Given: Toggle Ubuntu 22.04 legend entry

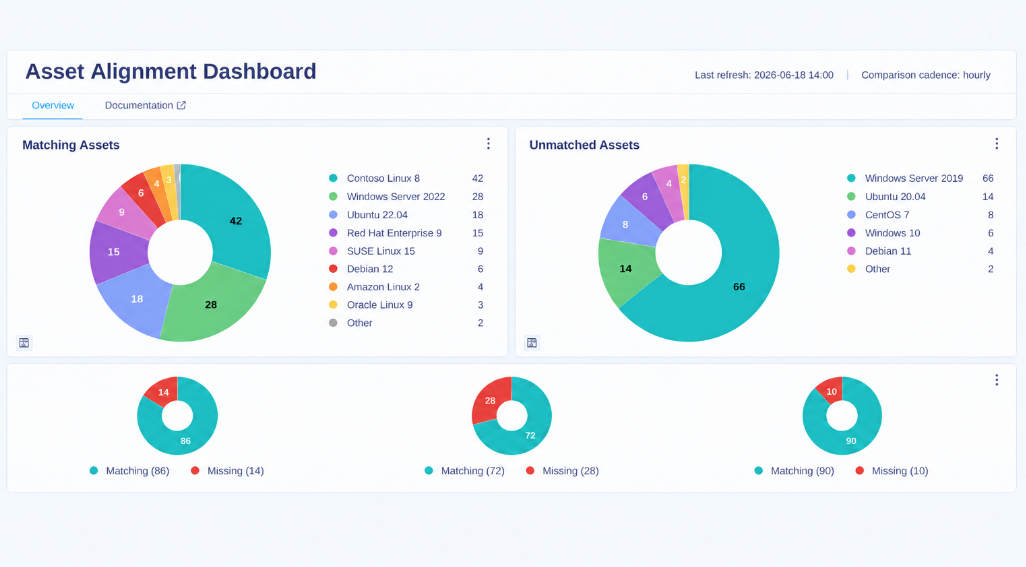Looking at the screenshot, I should (406, 215).
